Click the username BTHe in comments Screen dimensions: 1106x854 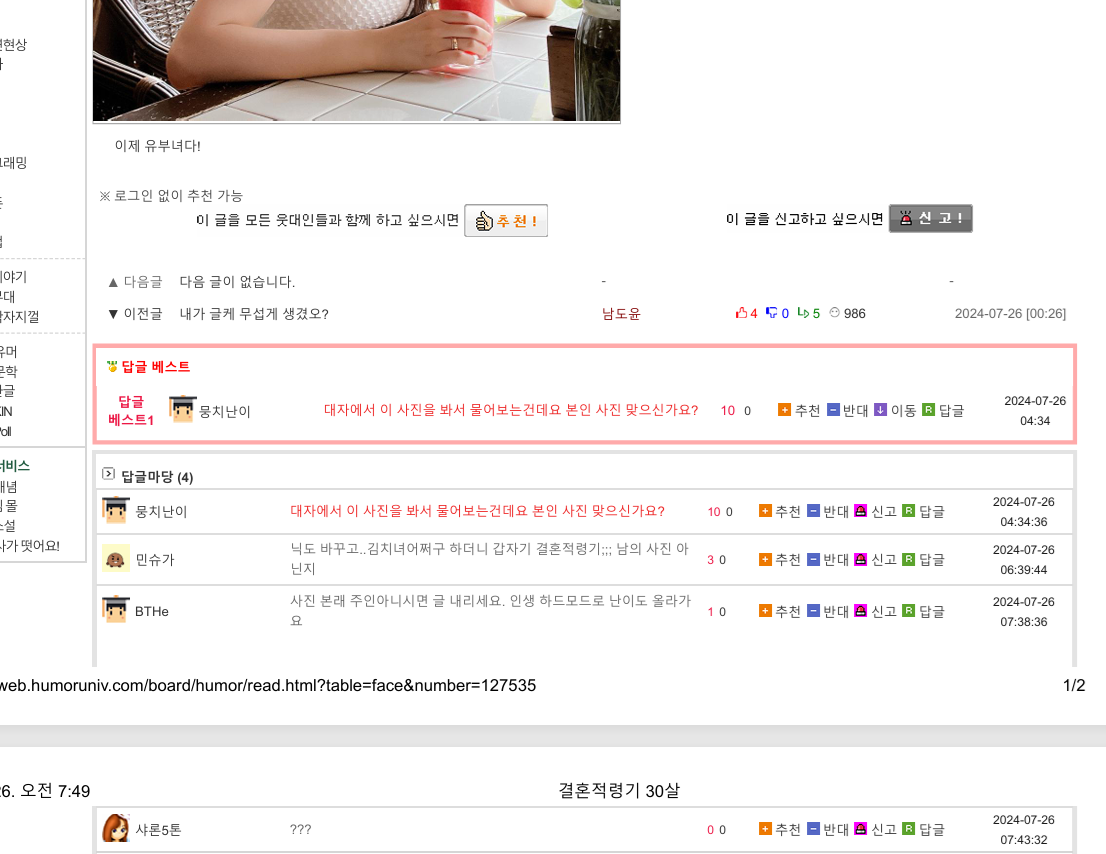click(152, 611)
